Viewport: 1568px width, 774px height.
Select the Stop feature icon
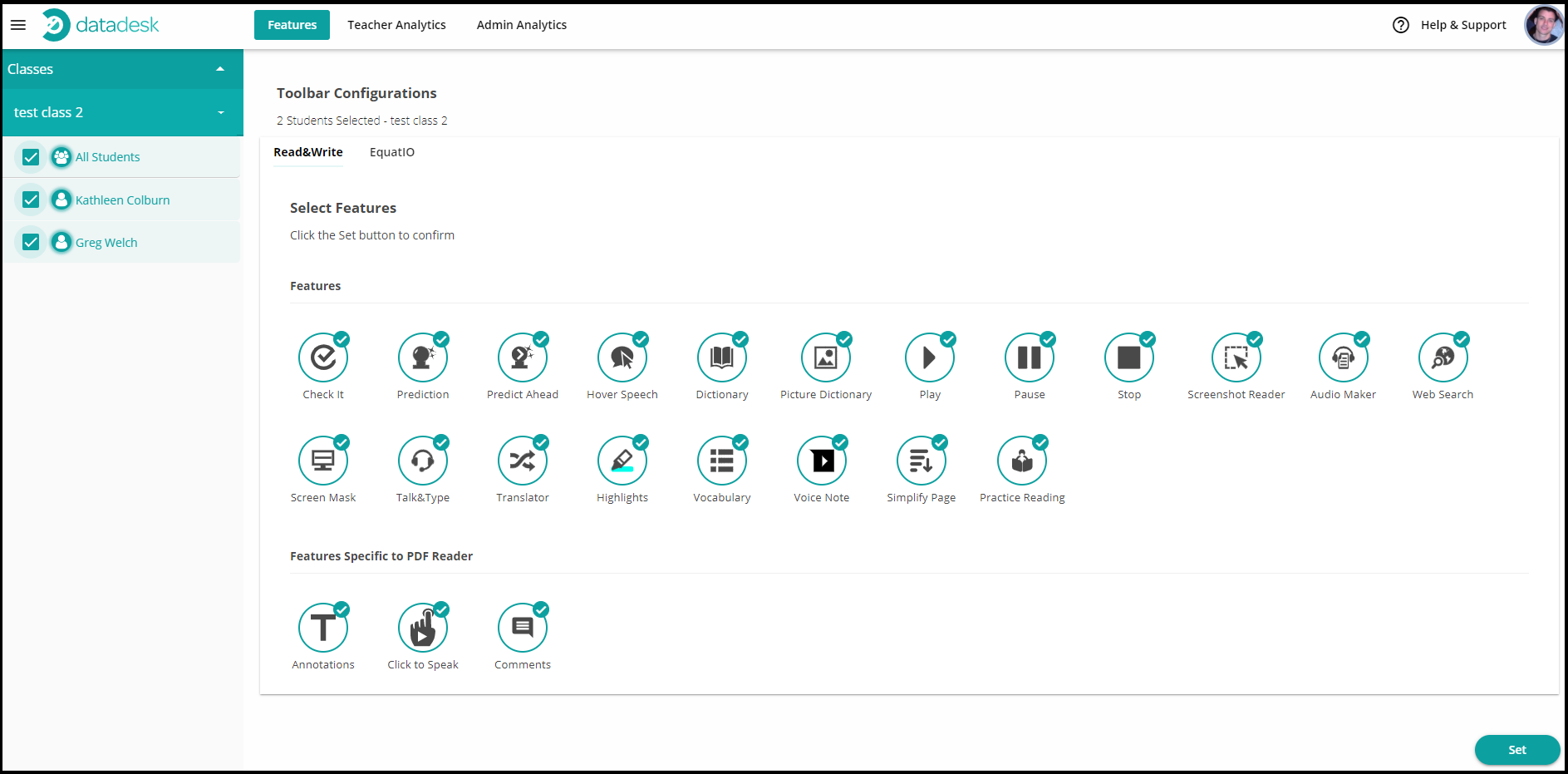point(1129,357)
